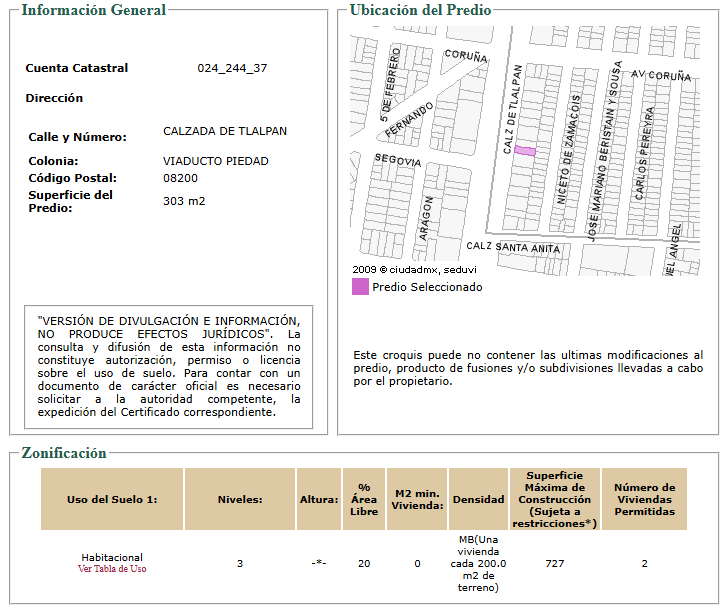This screenshot has height=610, width=725.
Task: Click the Este croquis map disclaimer text
Action: pyautogui.click(x=528, y=368)
